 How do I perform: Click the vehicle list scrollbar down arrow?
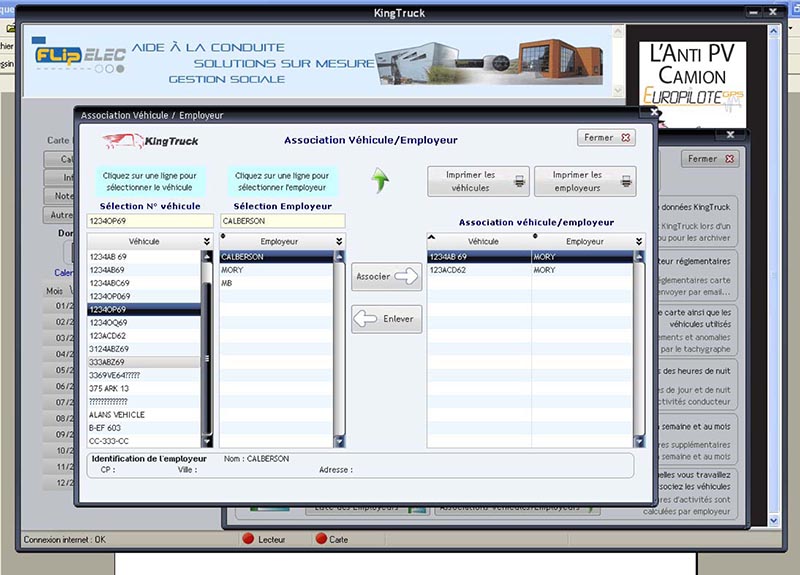[x=207, y=441]
